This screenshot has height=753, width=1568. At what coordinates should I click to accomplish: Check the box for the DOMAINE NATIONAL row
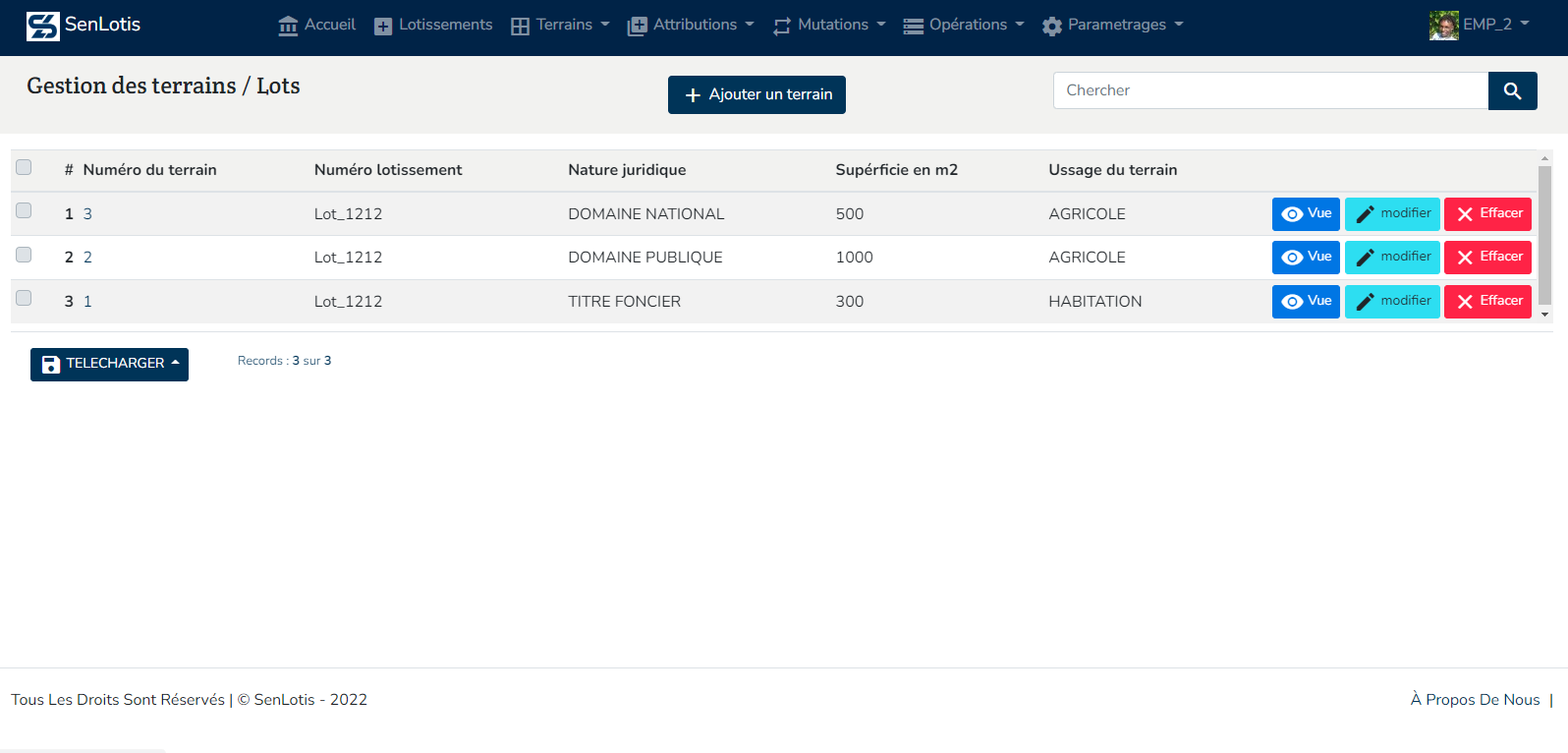point(24,210)
